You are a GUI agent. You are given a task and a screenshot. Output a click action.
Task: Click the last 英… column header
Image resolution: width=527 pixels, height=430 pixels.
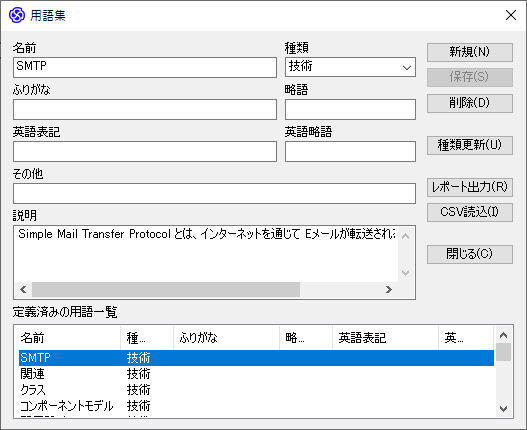(466, 338)
